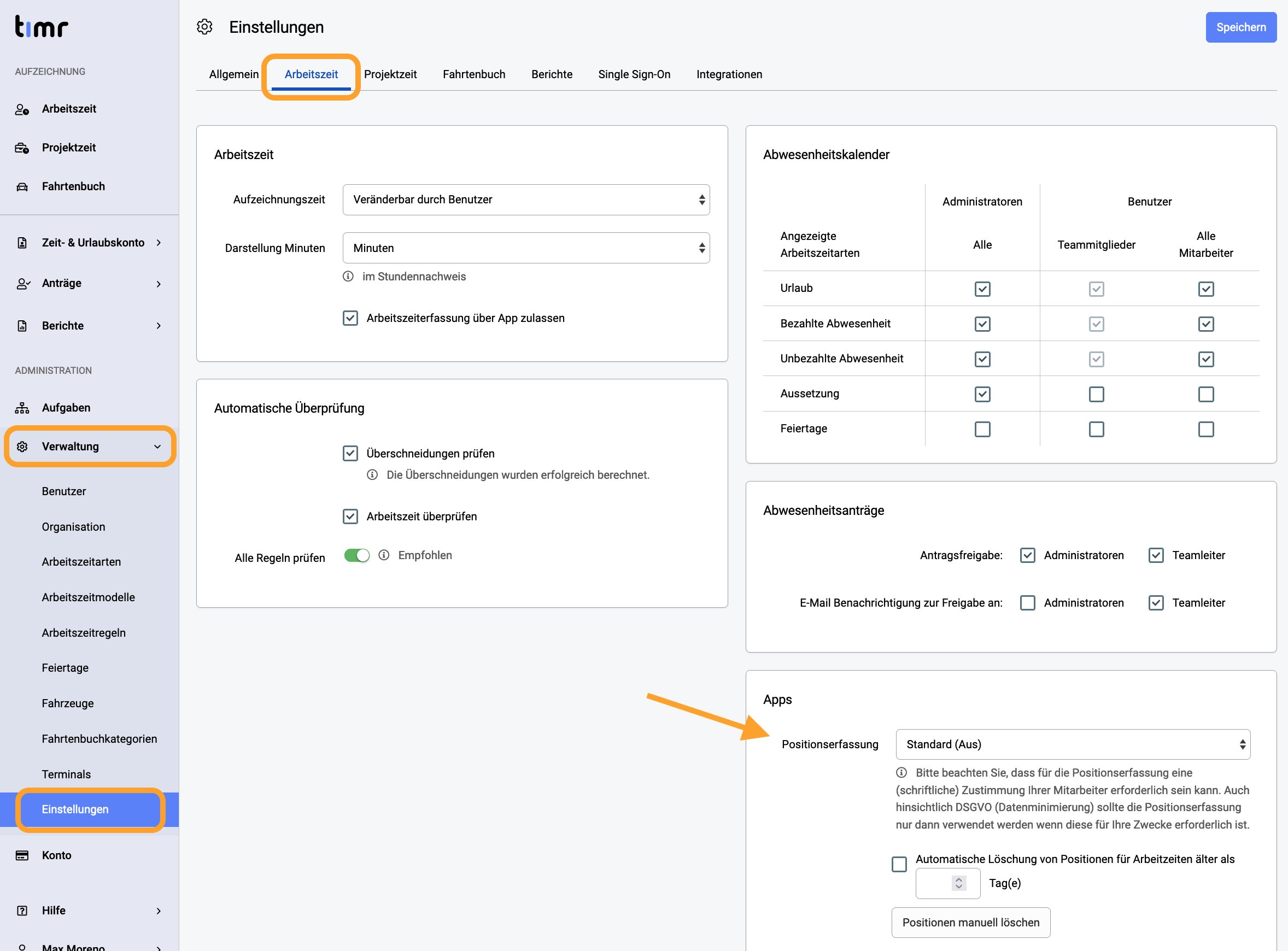Click the Hilfe question mark icon
This screenshot has width=1288, height=951.
tap(22, 911)
